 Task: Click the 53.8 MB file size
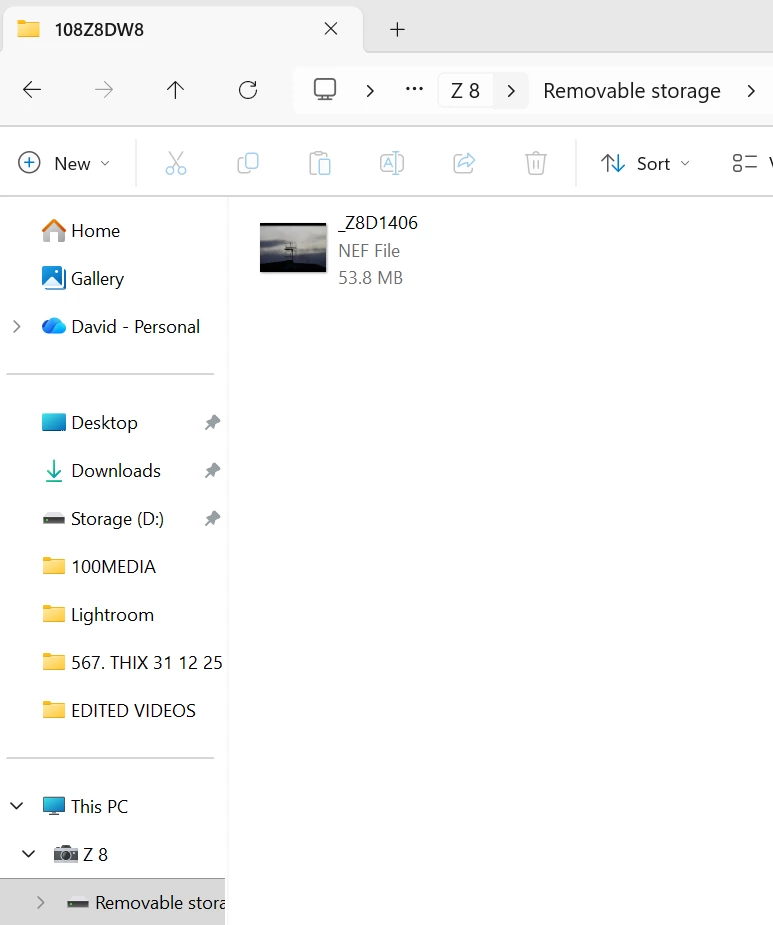[371, 277]
